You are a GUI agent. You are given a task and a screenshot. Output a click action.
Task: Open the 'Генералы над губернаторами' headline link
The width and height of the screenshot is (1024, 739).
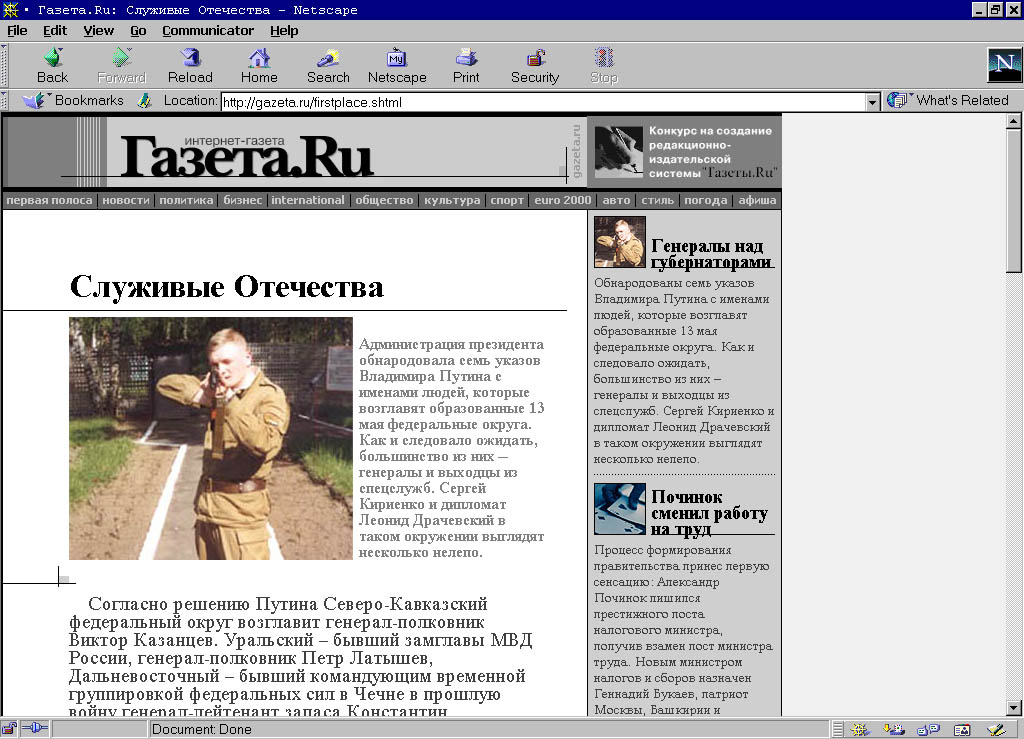712,254
